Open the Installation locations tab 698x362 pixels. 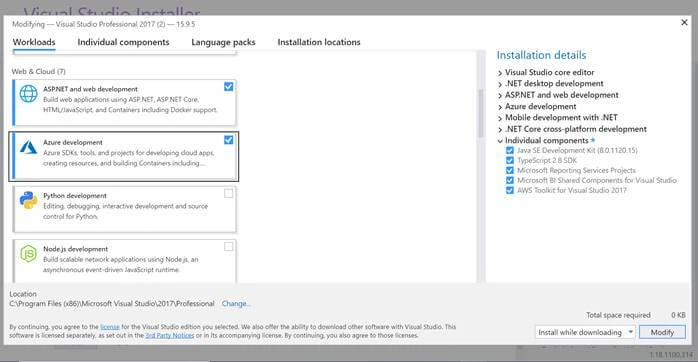coord(319,42)
